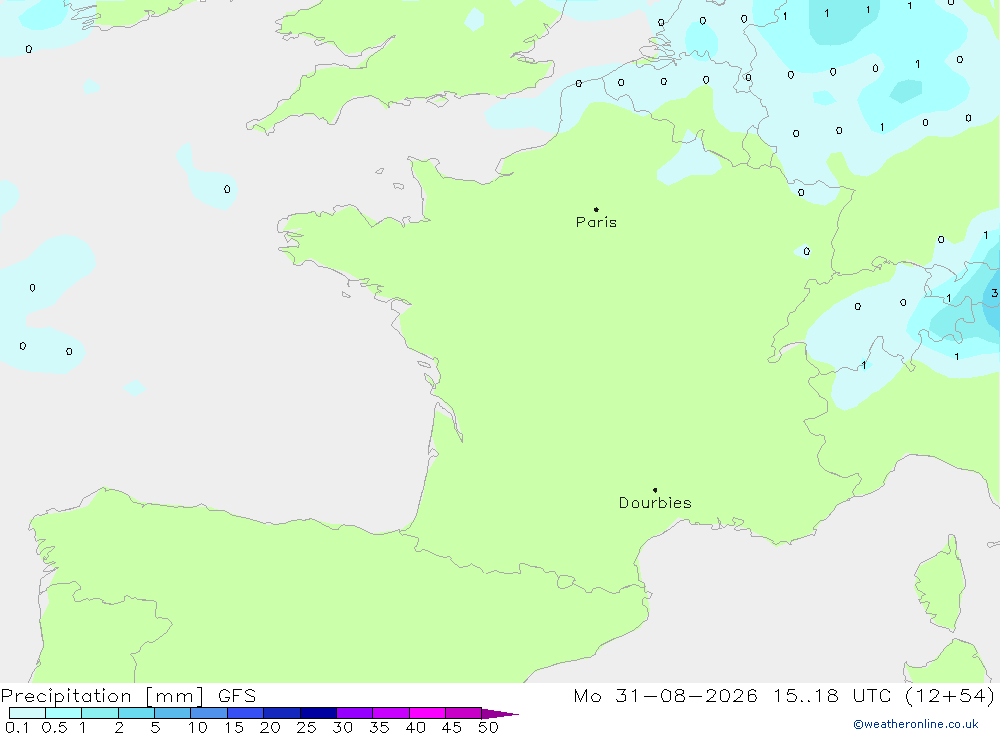
Task: Click the 5 mm legend color box
Action: pyautogui.click(x=173, y=713)
